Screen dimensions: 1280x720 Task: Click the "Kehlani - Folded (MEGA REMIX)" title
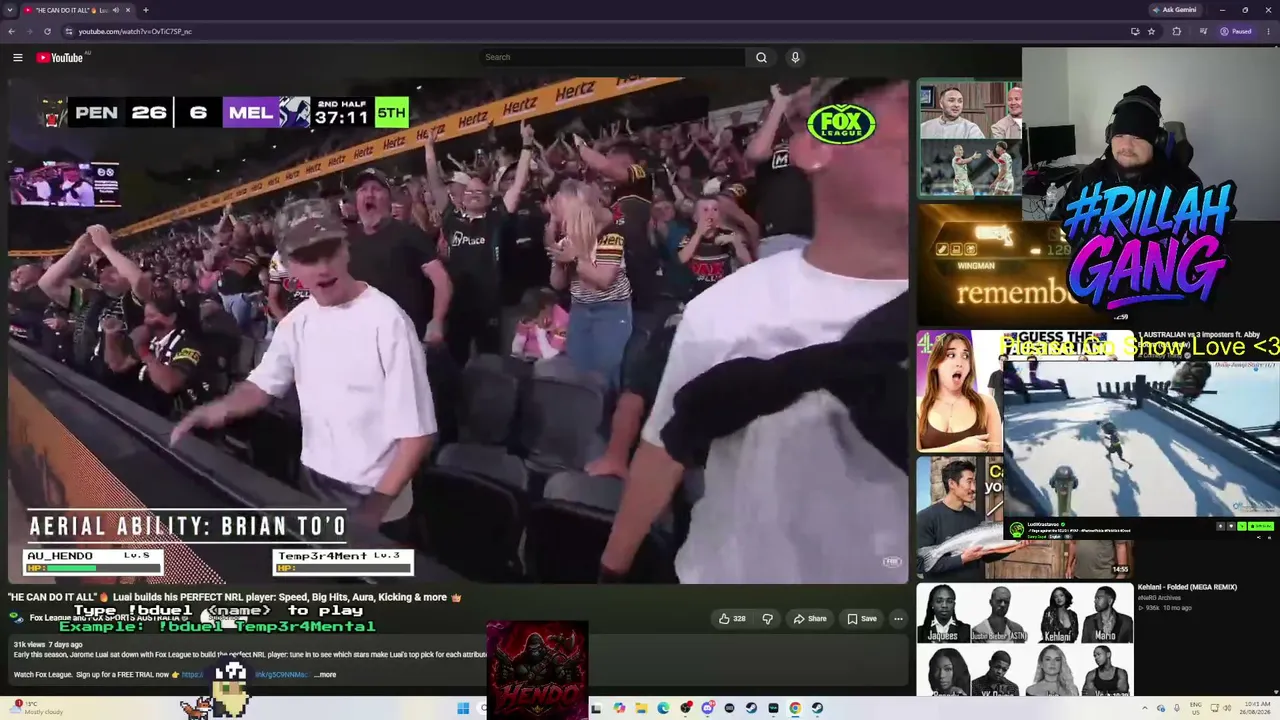pos(1187,588)
